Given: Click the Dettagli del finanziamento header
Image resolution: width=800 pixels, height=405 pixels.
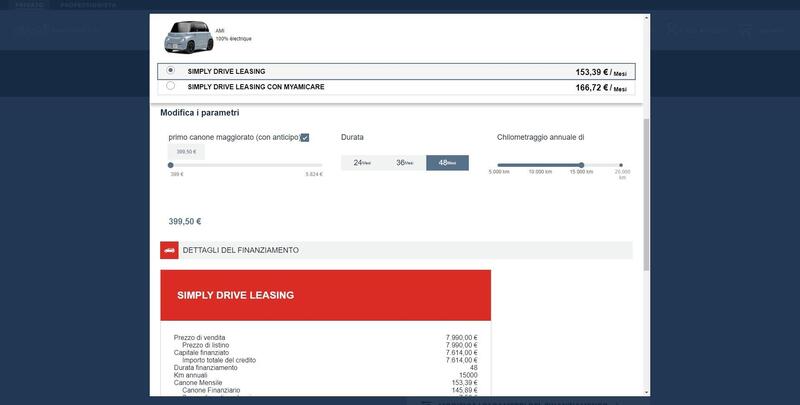Looking at the screenshot, I should [396, 250].
